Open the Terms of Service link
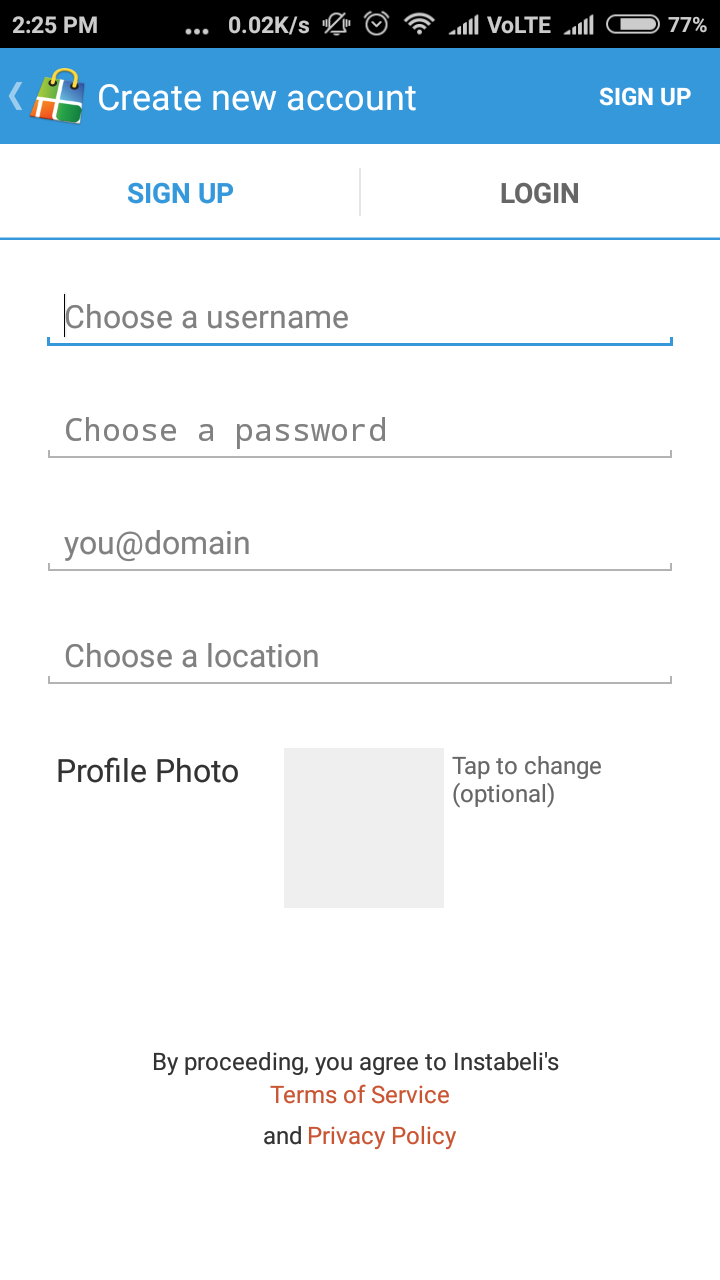Screen dimensions: 720x1280 click(x=360, y=1095)
